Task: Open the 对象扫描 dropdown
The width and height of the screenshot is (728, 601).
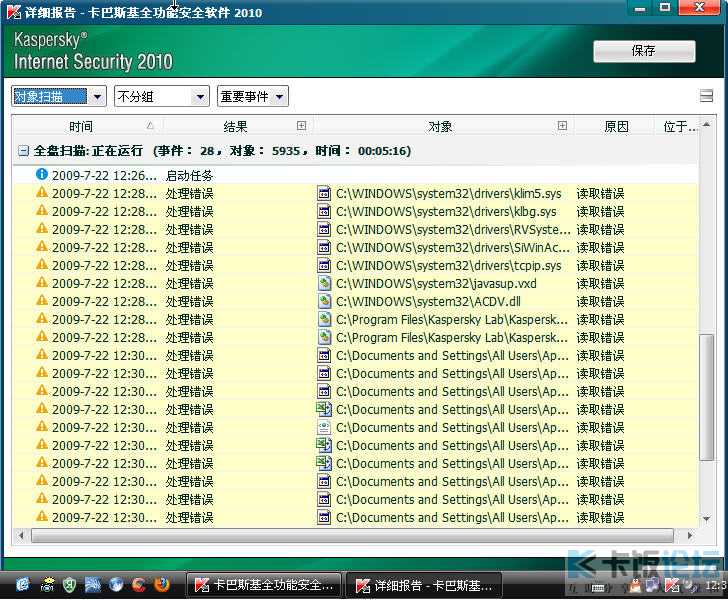Action: coord(59,97)
